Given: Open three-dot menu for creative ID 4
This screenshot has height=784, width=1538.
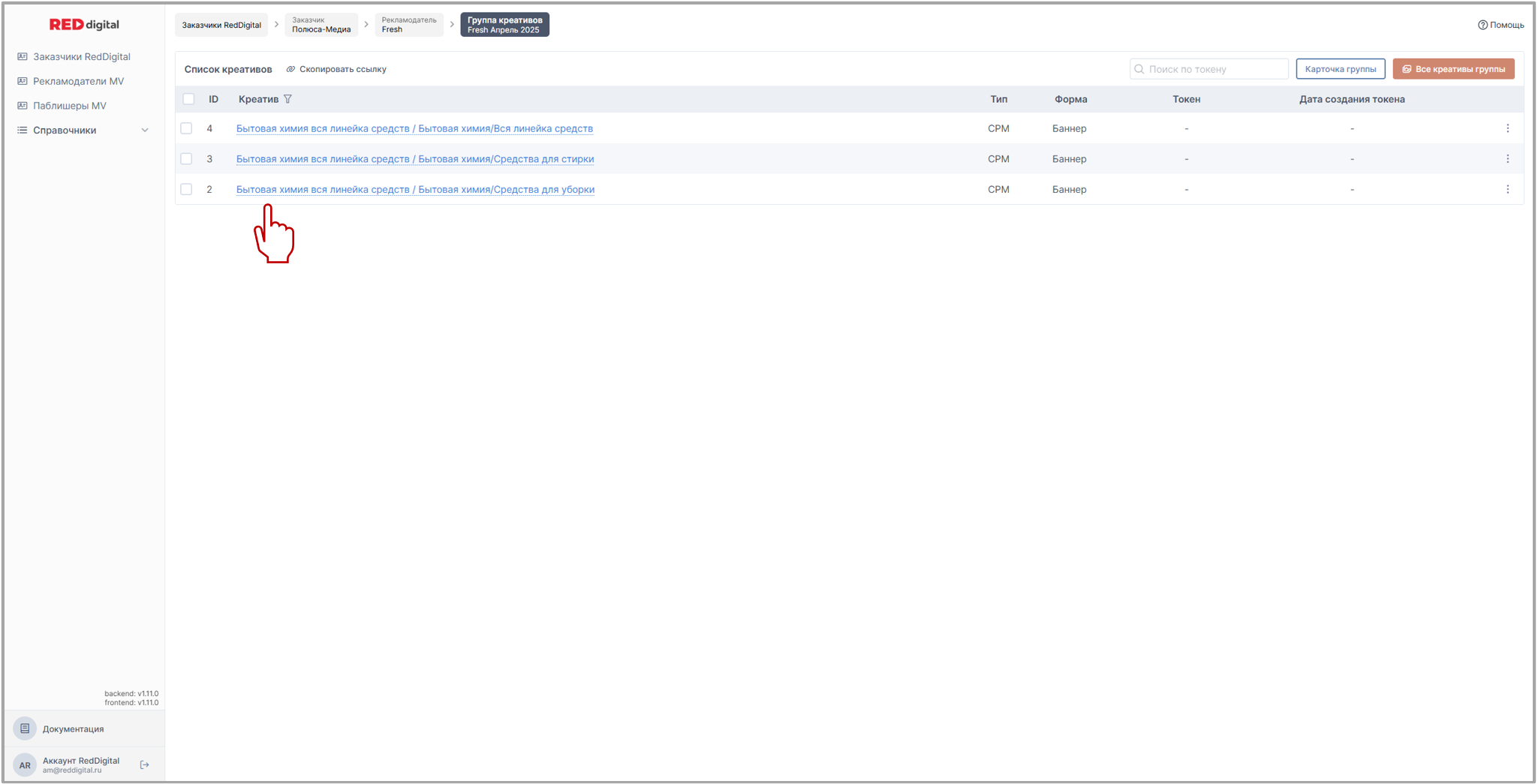Looking at the screenshot, I should pos(1507,128).
